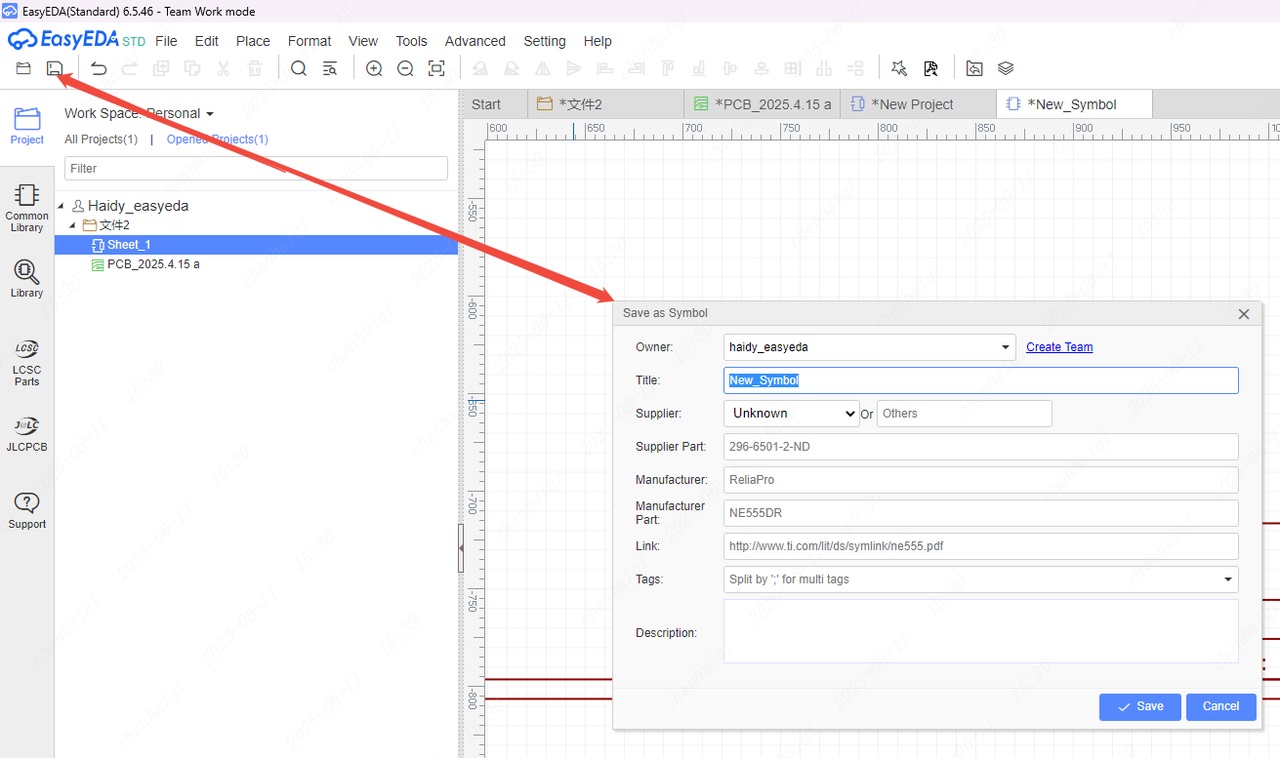
Task: Click the Undo arrow icon
Action: pos(98,68)
